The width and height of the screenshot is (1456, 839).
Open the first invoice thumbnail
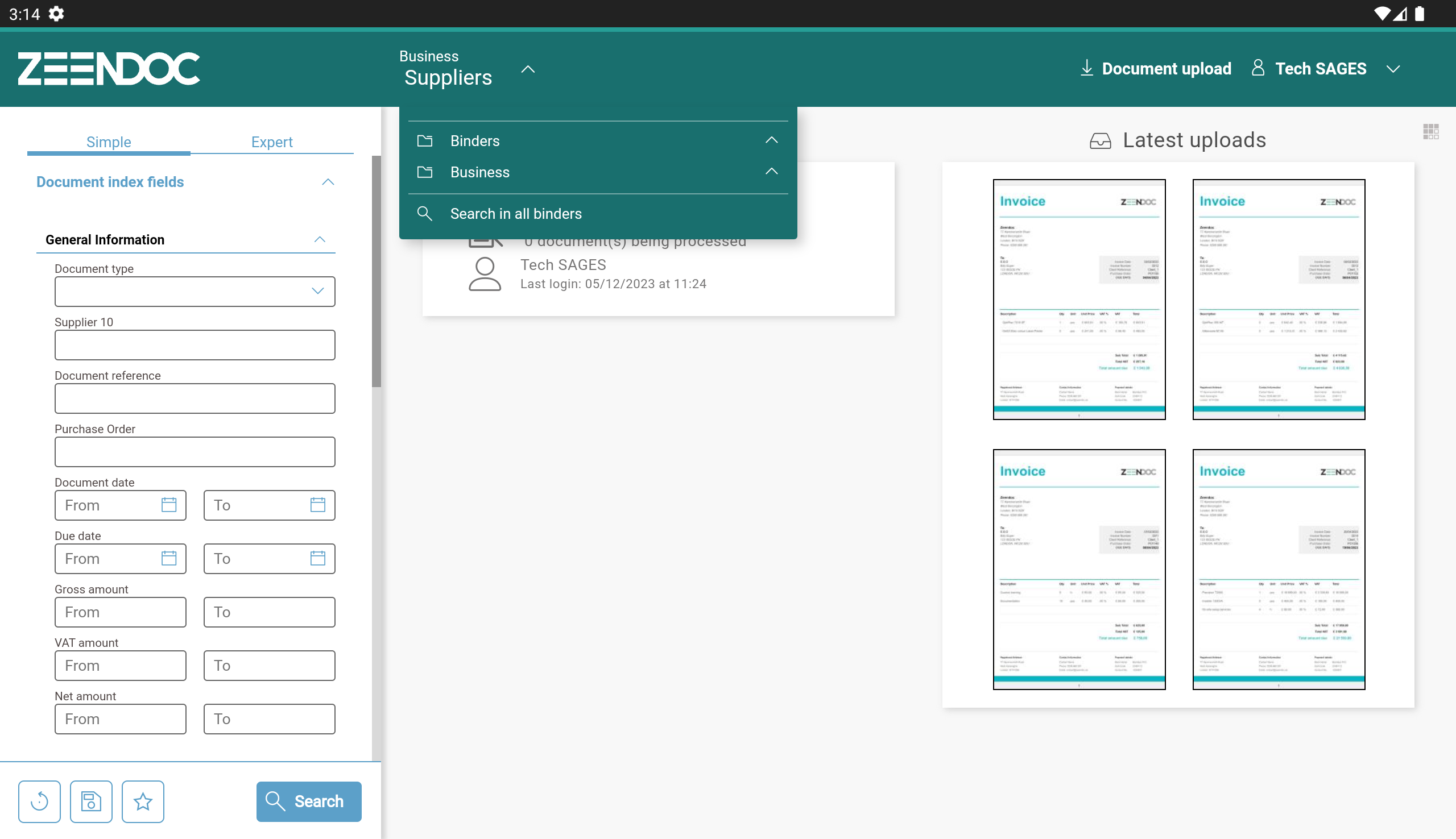(x=1079, y=299)
